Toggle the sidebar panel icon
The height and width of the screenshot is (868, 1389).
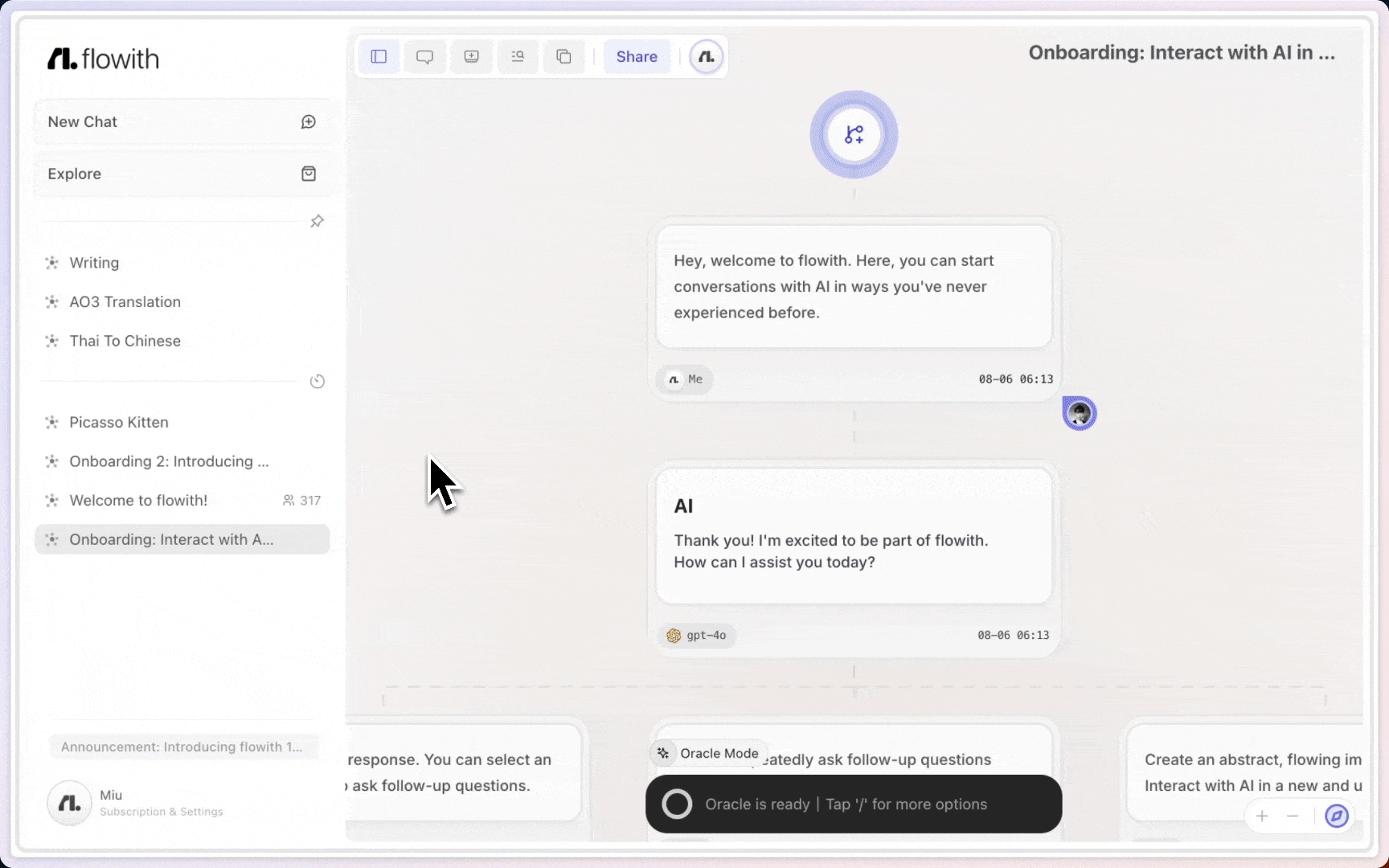[379, 56]
